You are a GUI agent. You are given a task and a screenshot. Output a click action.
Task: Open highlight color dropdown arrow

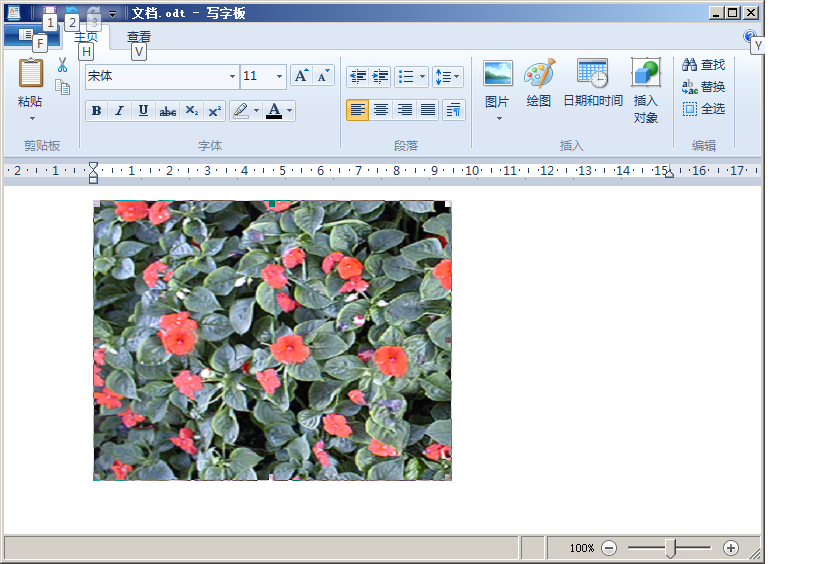click(256, 111)
